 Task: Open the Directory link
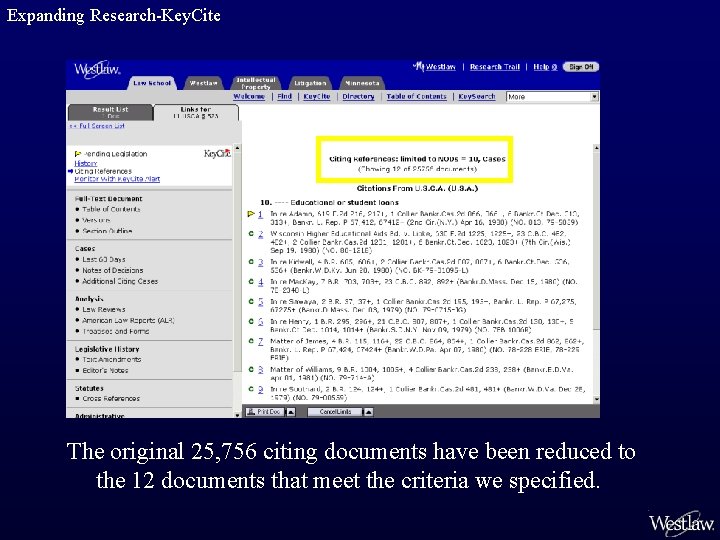[358, 96]
